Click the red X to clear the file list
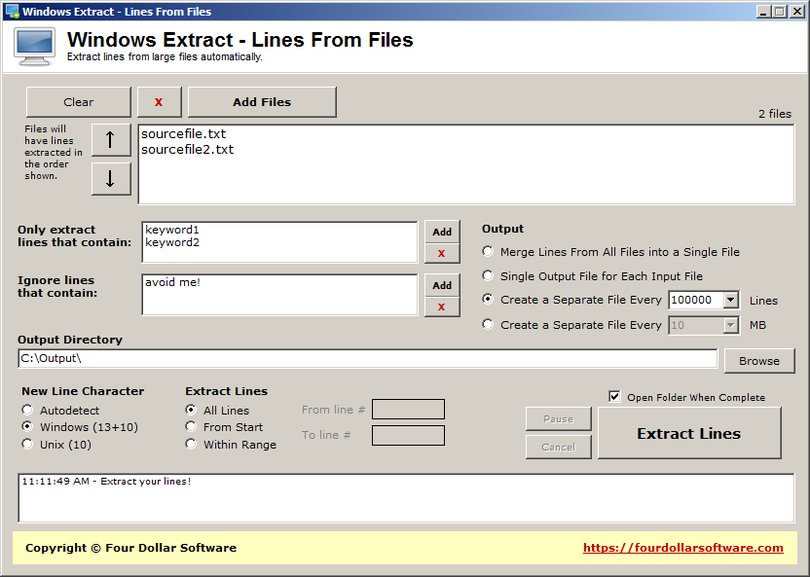Viewport: 810px width, 577px height. point(159,101)
